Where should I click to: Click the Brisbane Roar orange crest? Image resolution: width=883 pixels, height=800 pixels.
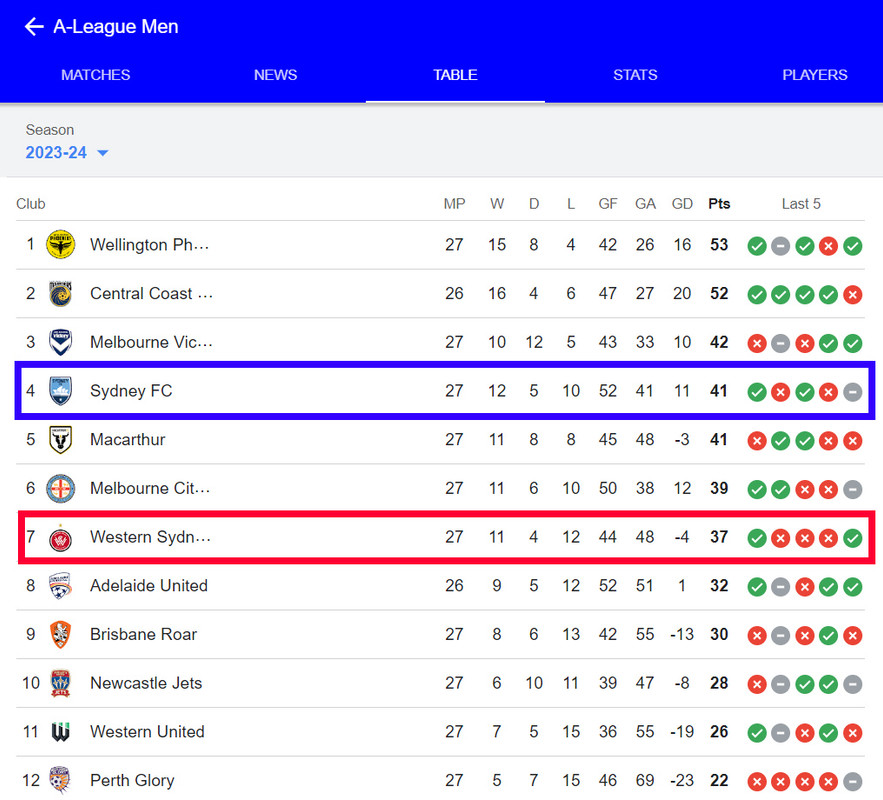click(x=60, y=634)
